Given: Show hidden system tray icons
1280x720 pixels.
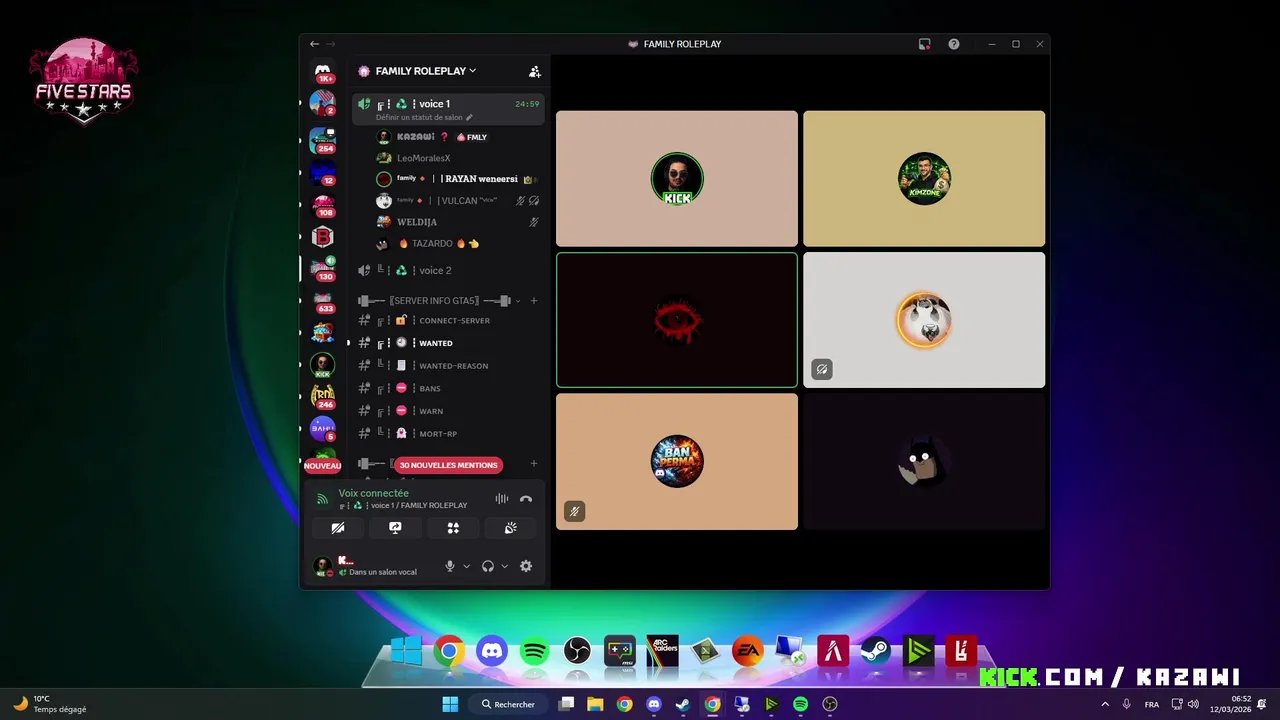Looking at the screenshot, I should (1105, 704).
